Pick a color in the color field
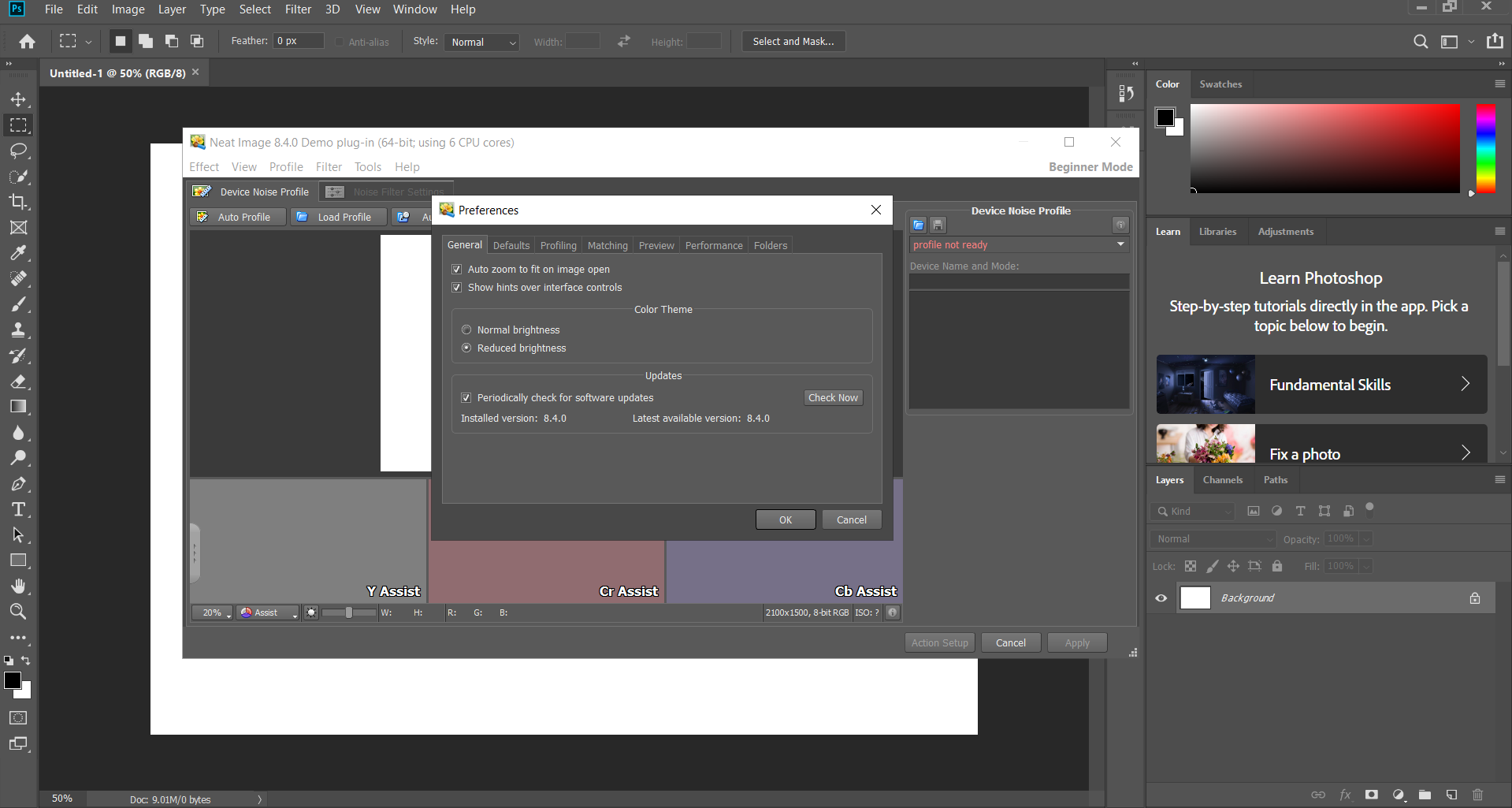Image resolution: width=1512 pixels, height=808 pixels. (x=1325, y=148)
